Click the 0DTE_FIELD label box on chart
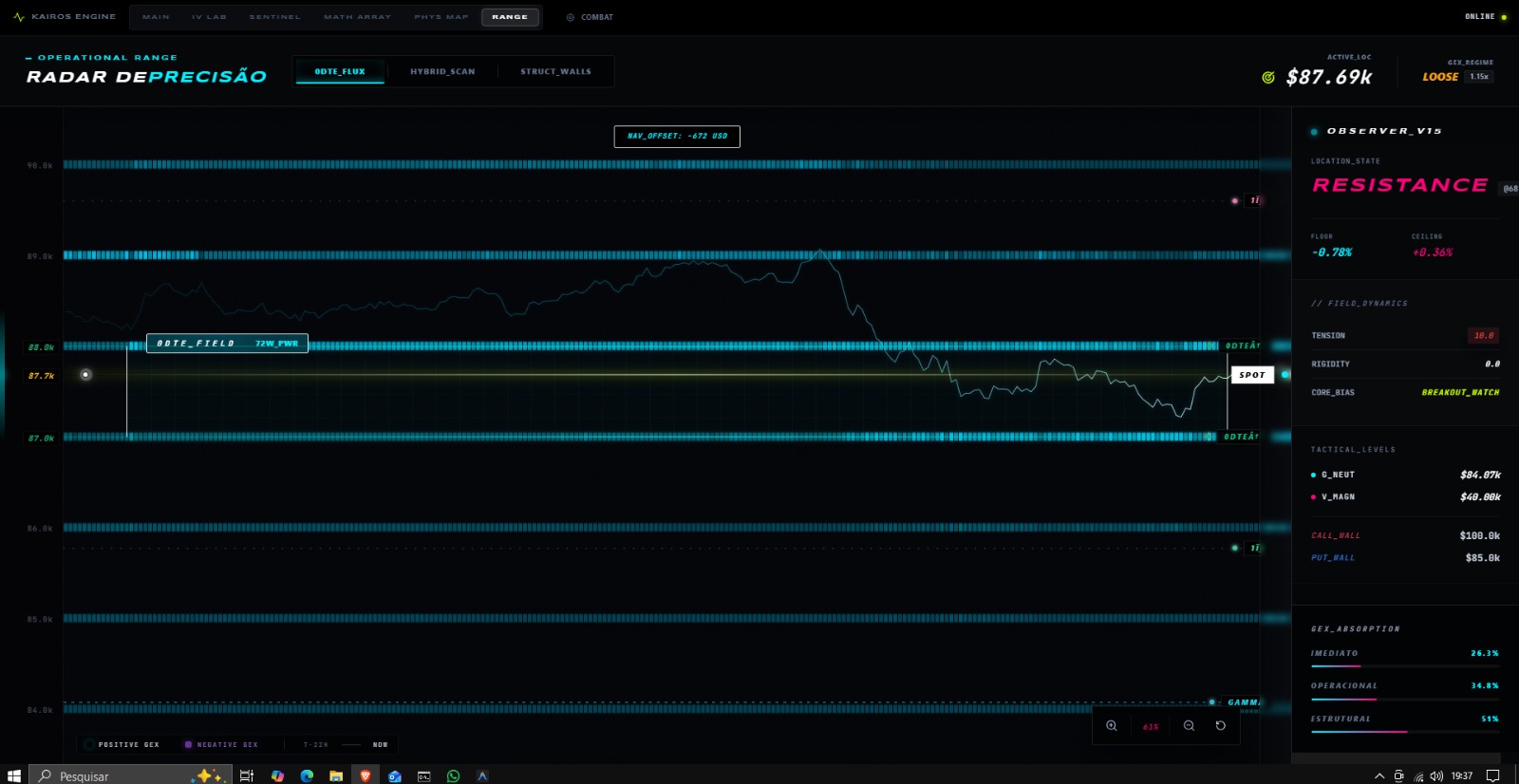1519x784 pixels. pos(227,344)
